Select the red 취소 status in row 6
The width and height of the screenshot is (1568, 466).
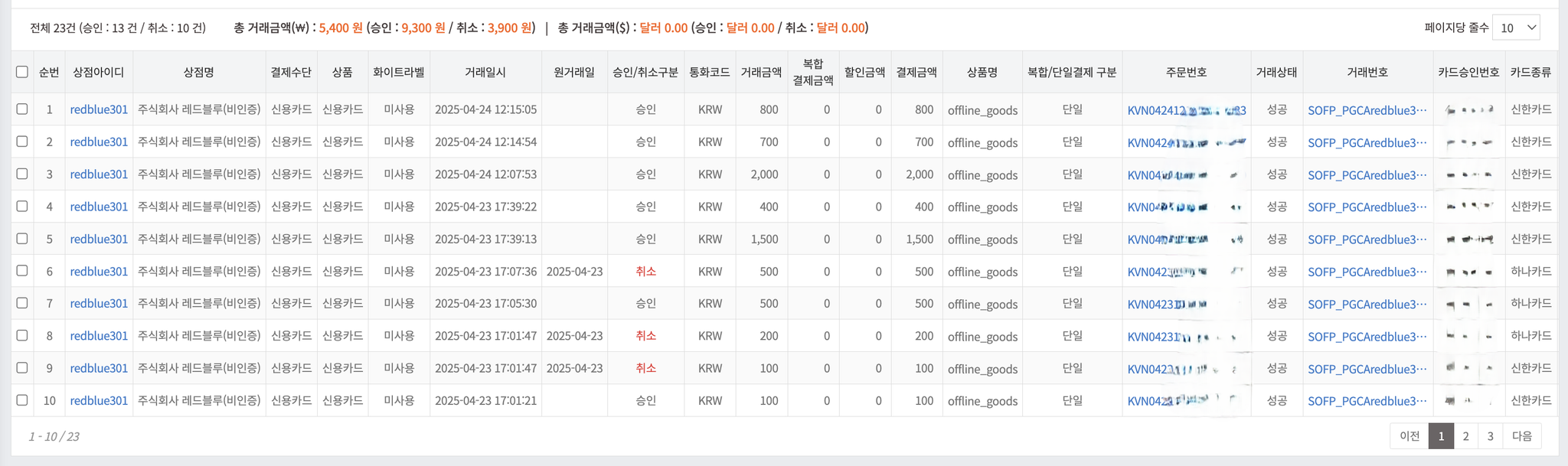click(645, 272)
